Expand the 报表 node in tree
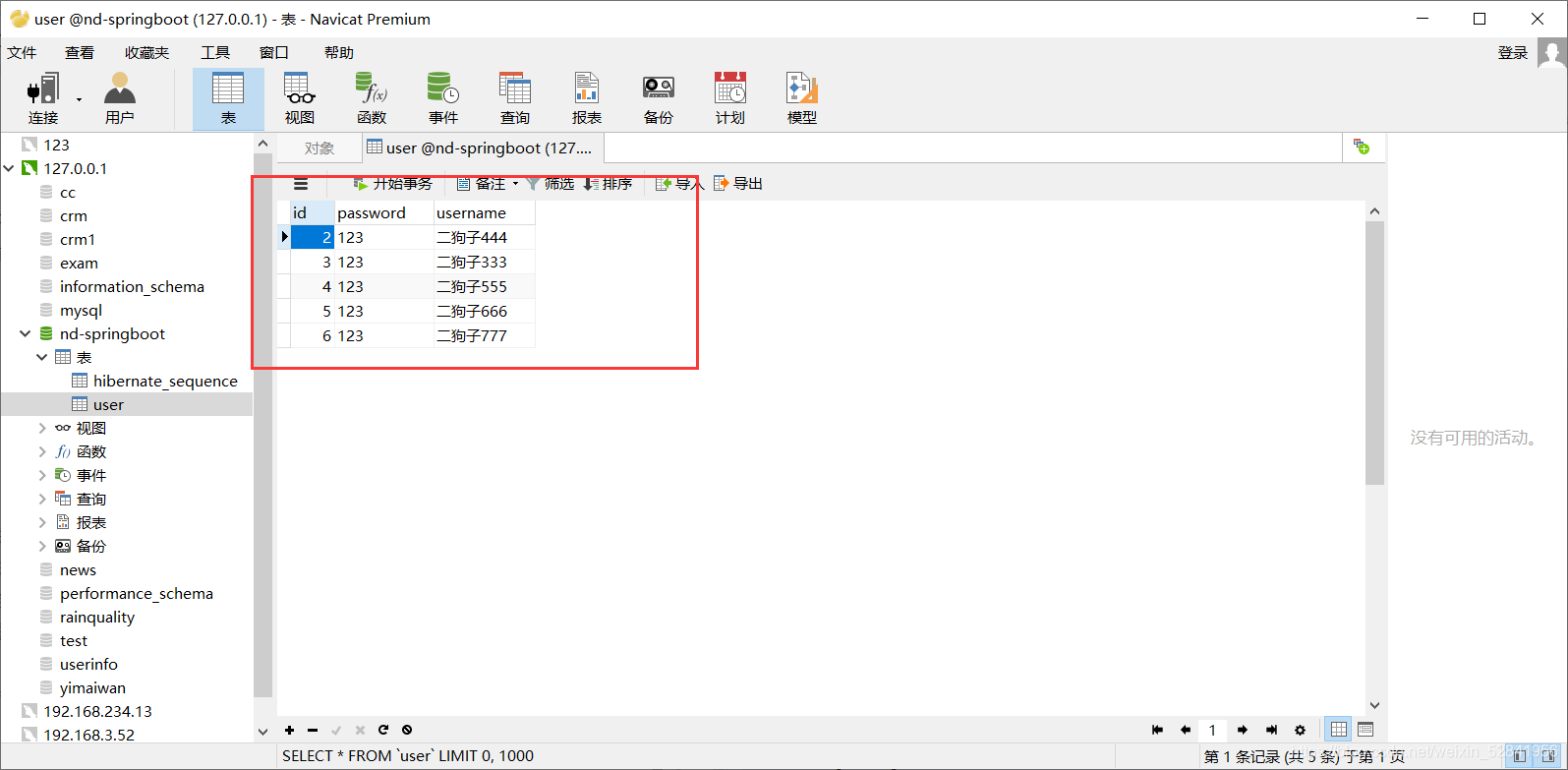1568x770 pixels. 41,522
